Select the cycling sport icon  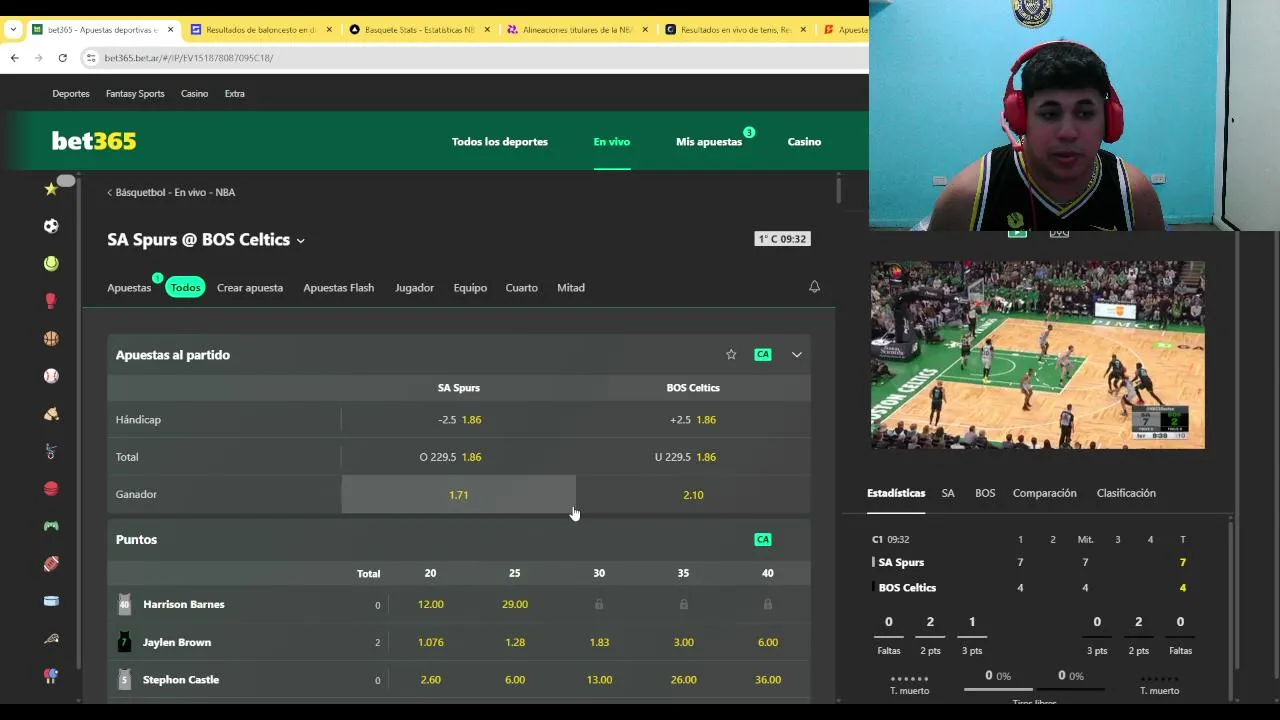coord(51,451)
